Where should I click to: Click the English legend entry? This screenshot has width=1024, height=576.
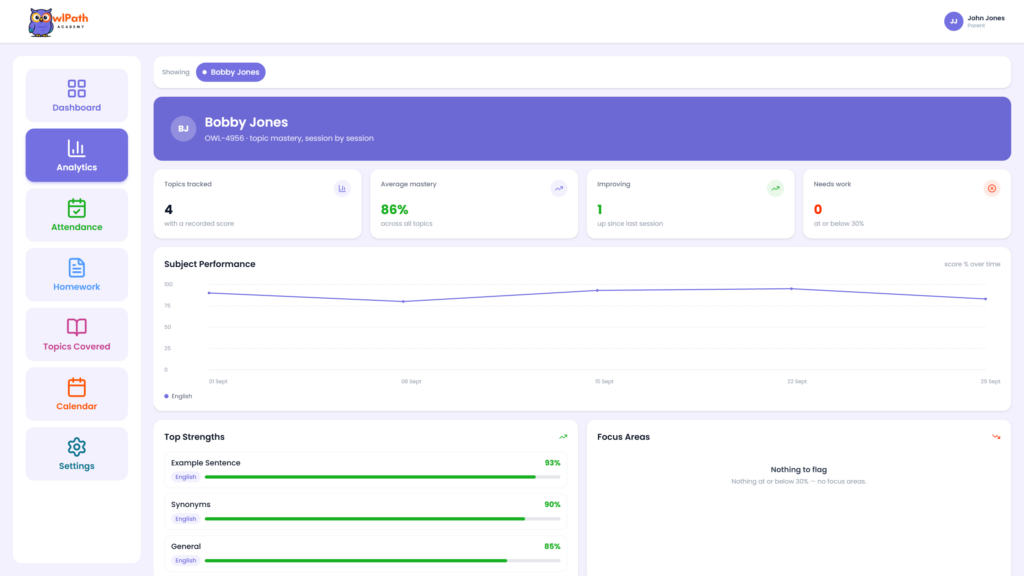(x=178, y=396)
